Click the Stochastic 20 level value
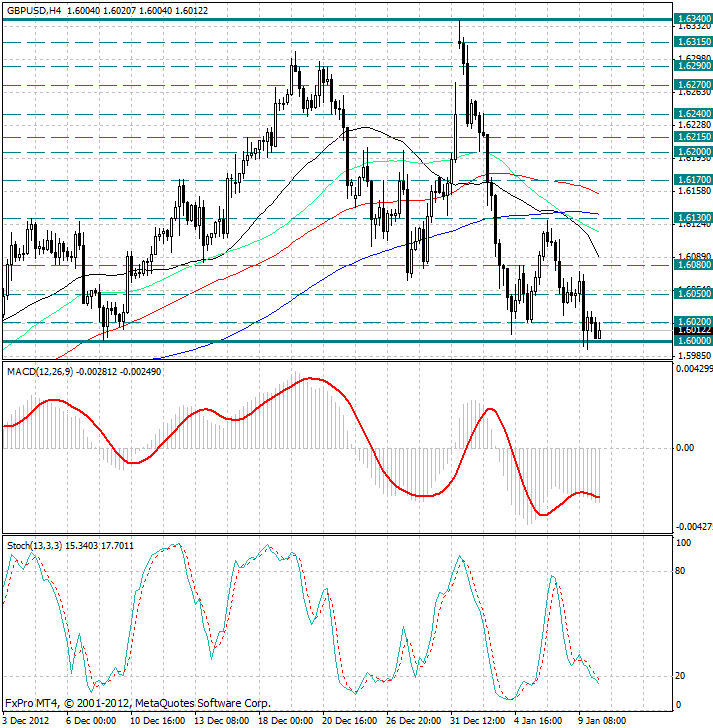 pyautogui.click(x=680, y=676)
